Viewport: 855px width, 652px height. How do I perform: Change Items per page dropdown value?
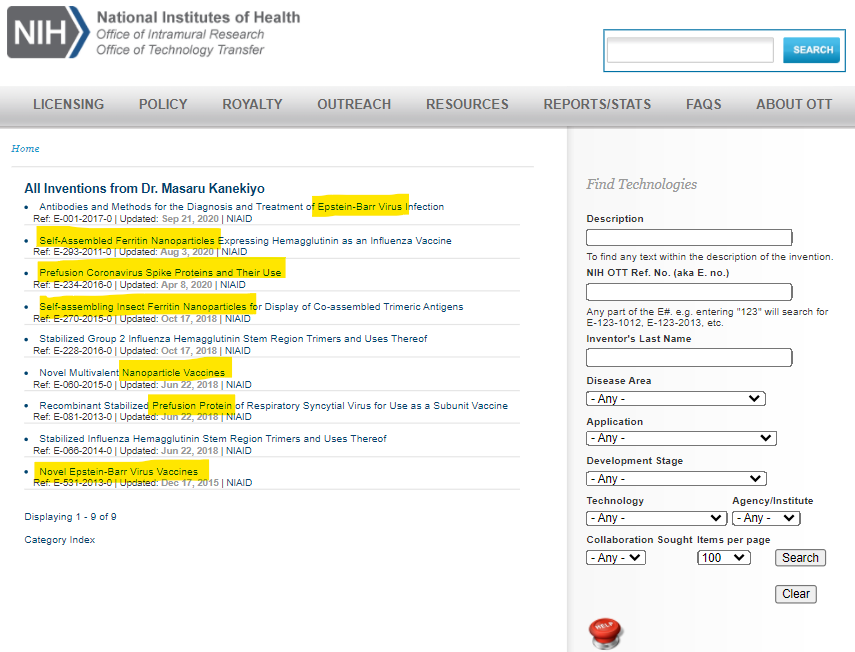tap(724, 558)
